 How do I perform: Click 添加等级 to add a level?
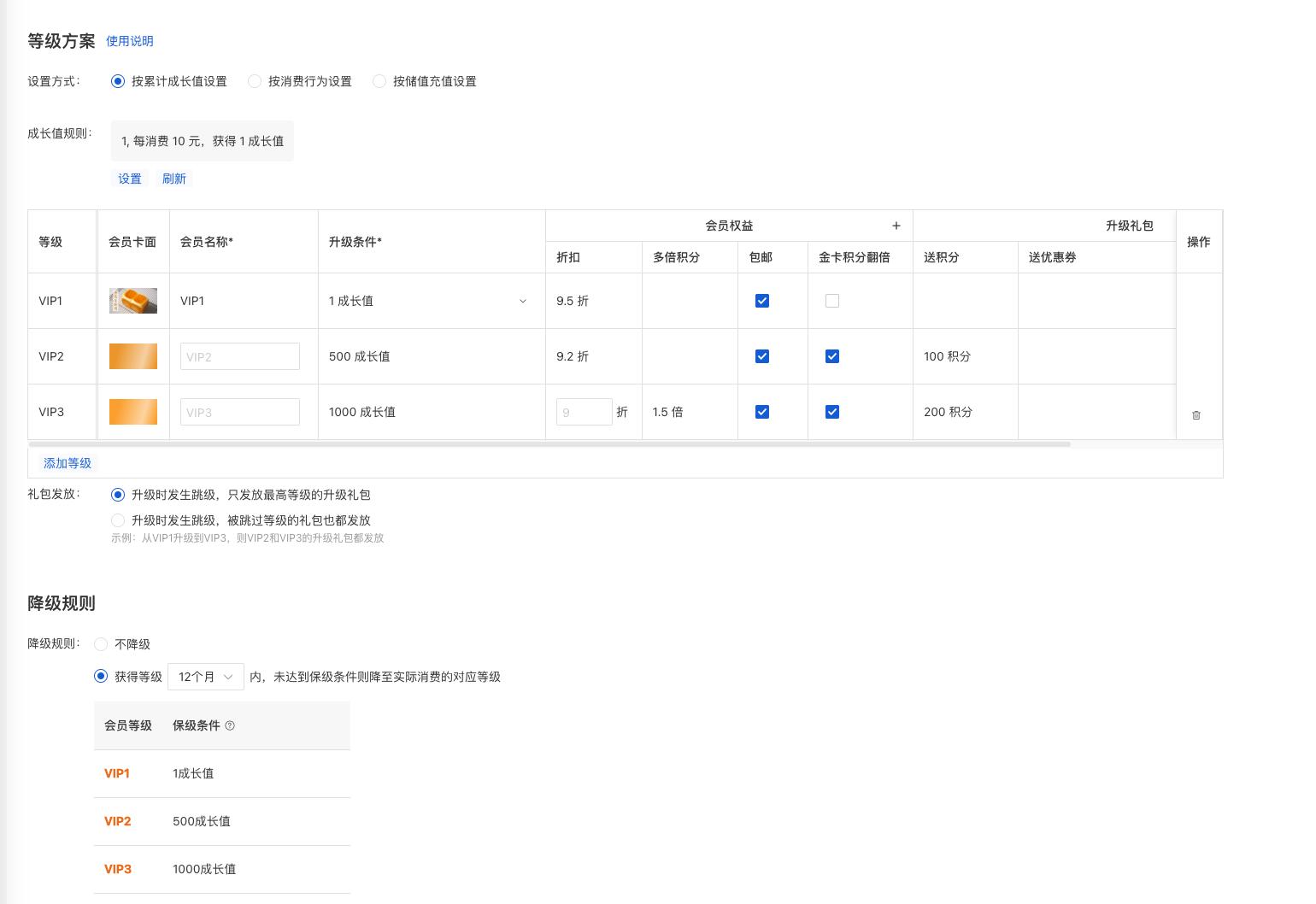(x=68, y=463)
